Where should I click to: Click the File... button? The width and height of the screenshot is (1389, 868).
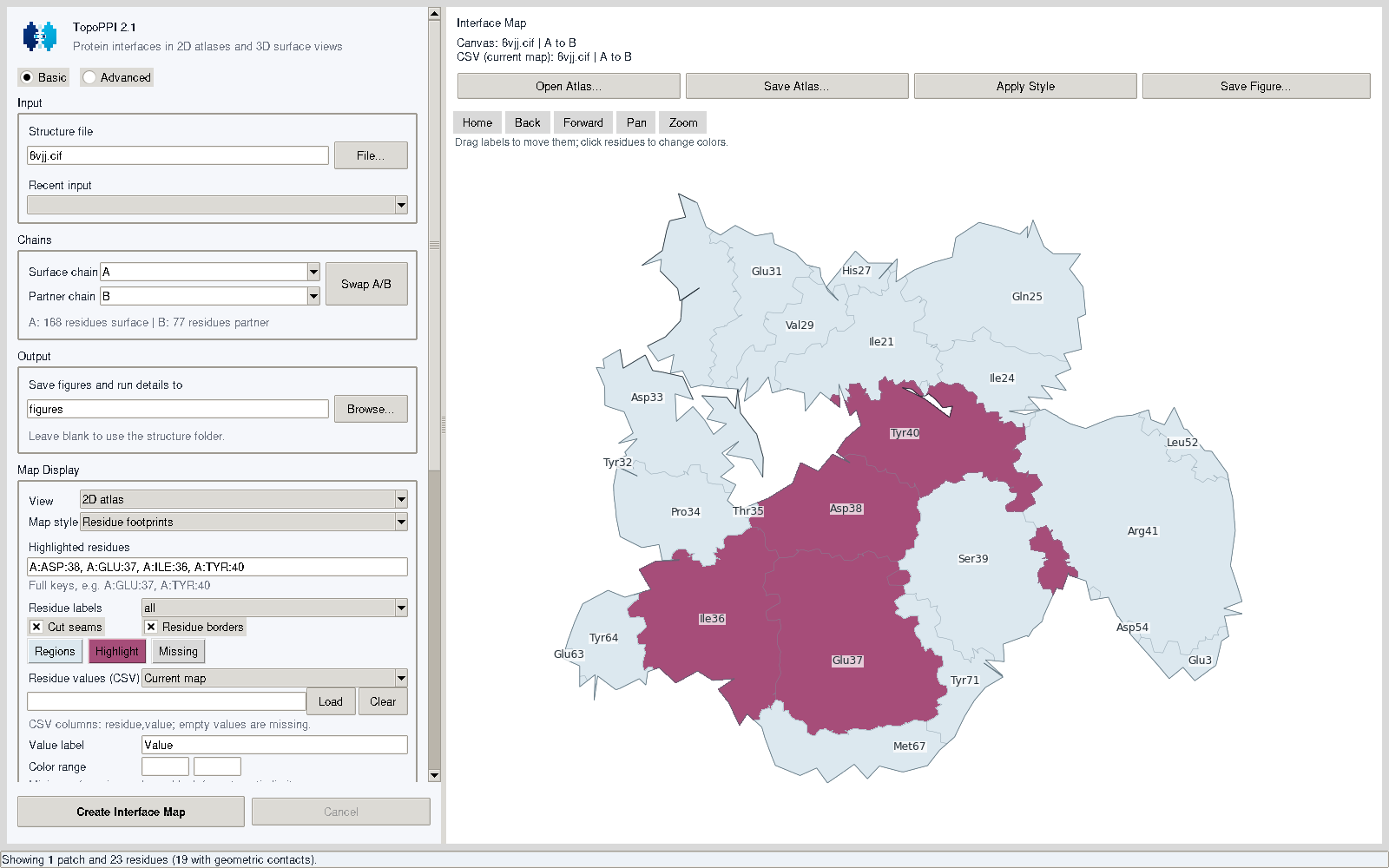pyautogui.click(x=371, y=155)
